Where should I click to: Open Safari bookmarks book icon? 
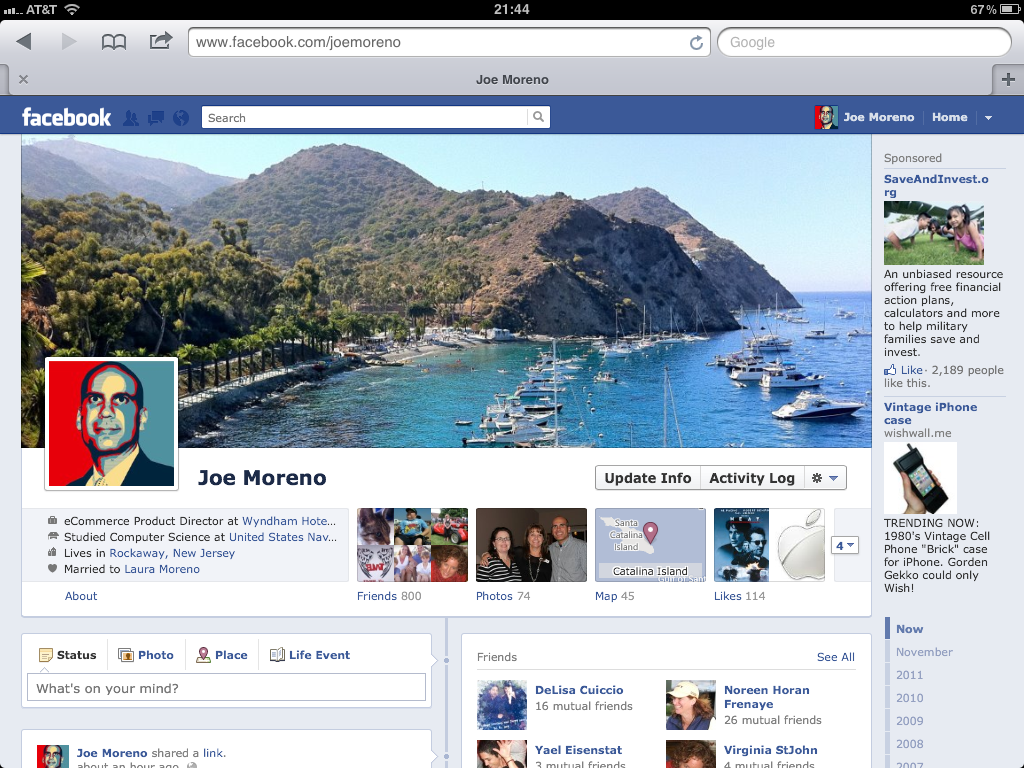point(114,42)
